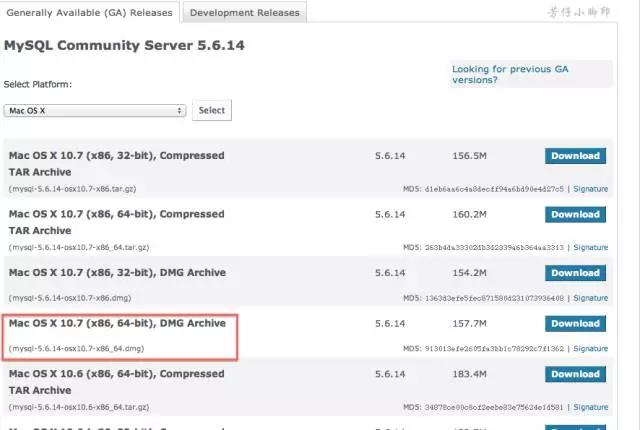Click the MD5 hash of the 156.5M download

(x=494, y=189)
